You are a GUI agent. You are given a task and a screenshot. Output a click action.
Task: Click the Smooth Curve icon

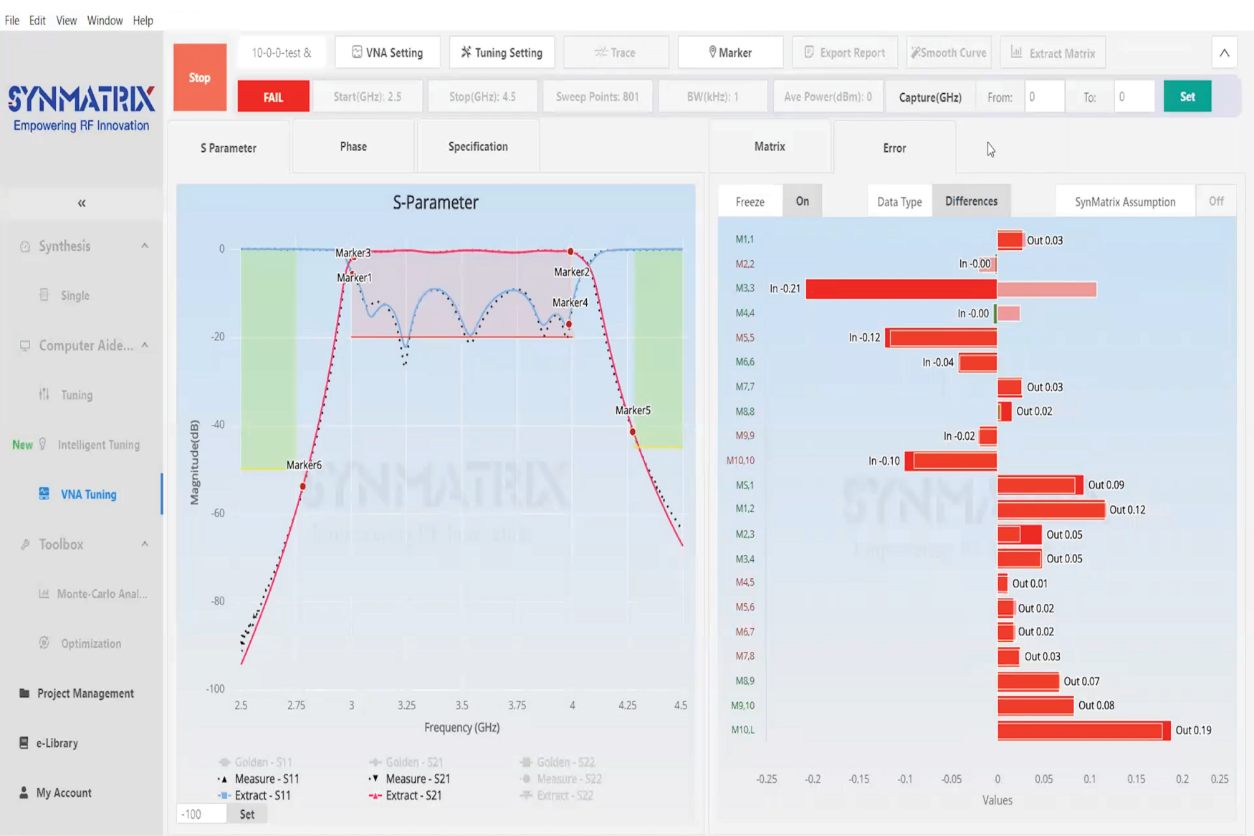pyautogui.click(x=915, y=52)
